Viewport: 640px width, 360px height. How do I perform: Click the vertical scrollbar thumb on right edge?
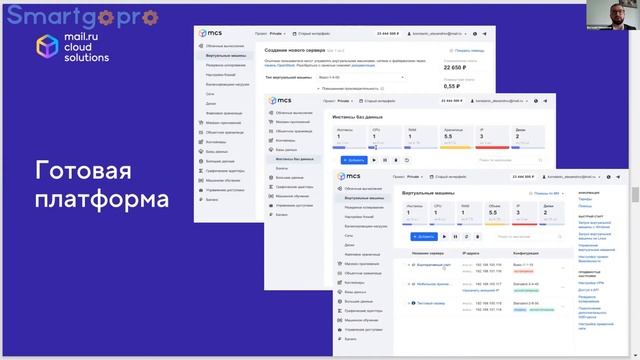pyautogui.click(x=635, y=195)
